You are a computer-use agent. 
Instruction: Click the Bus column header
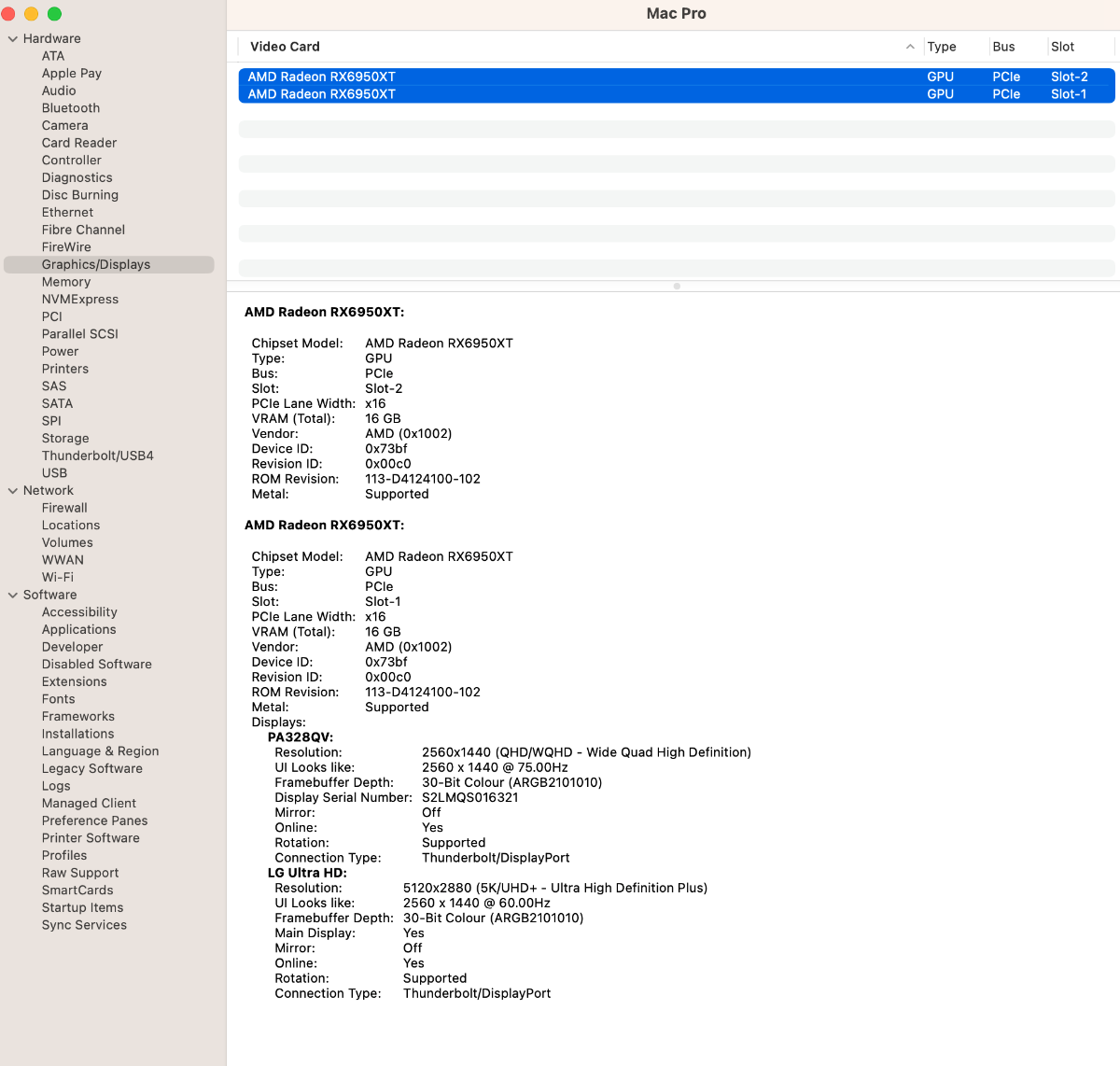pos(1004,47)
